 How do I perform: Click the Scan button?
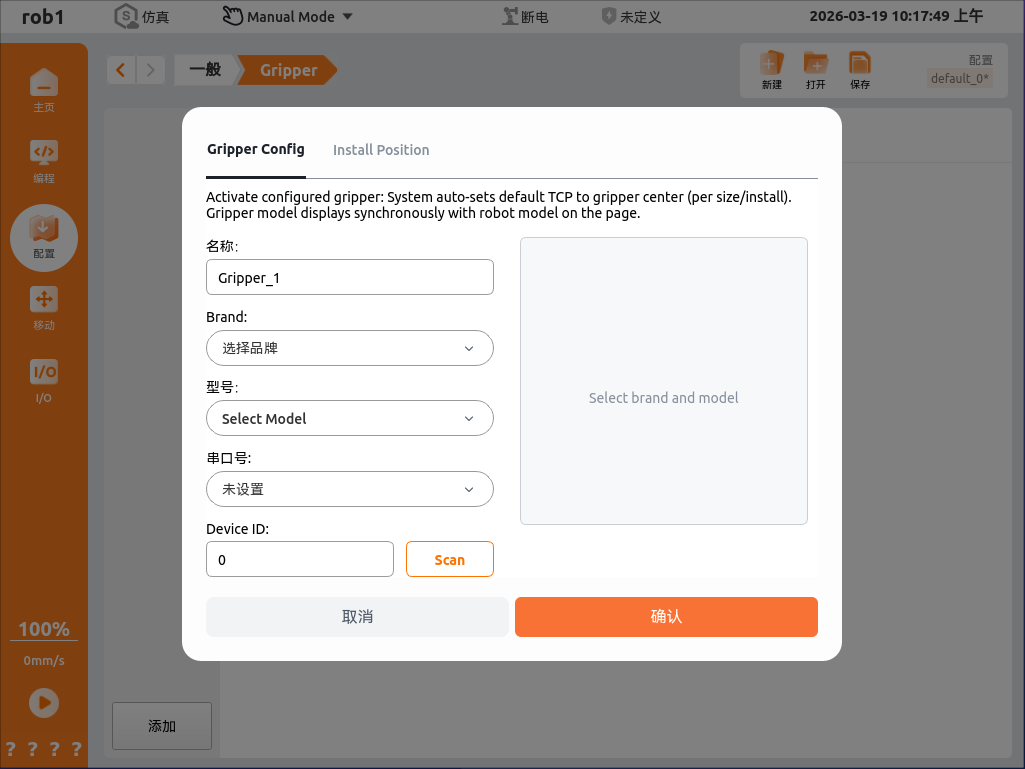coord(449,560)
